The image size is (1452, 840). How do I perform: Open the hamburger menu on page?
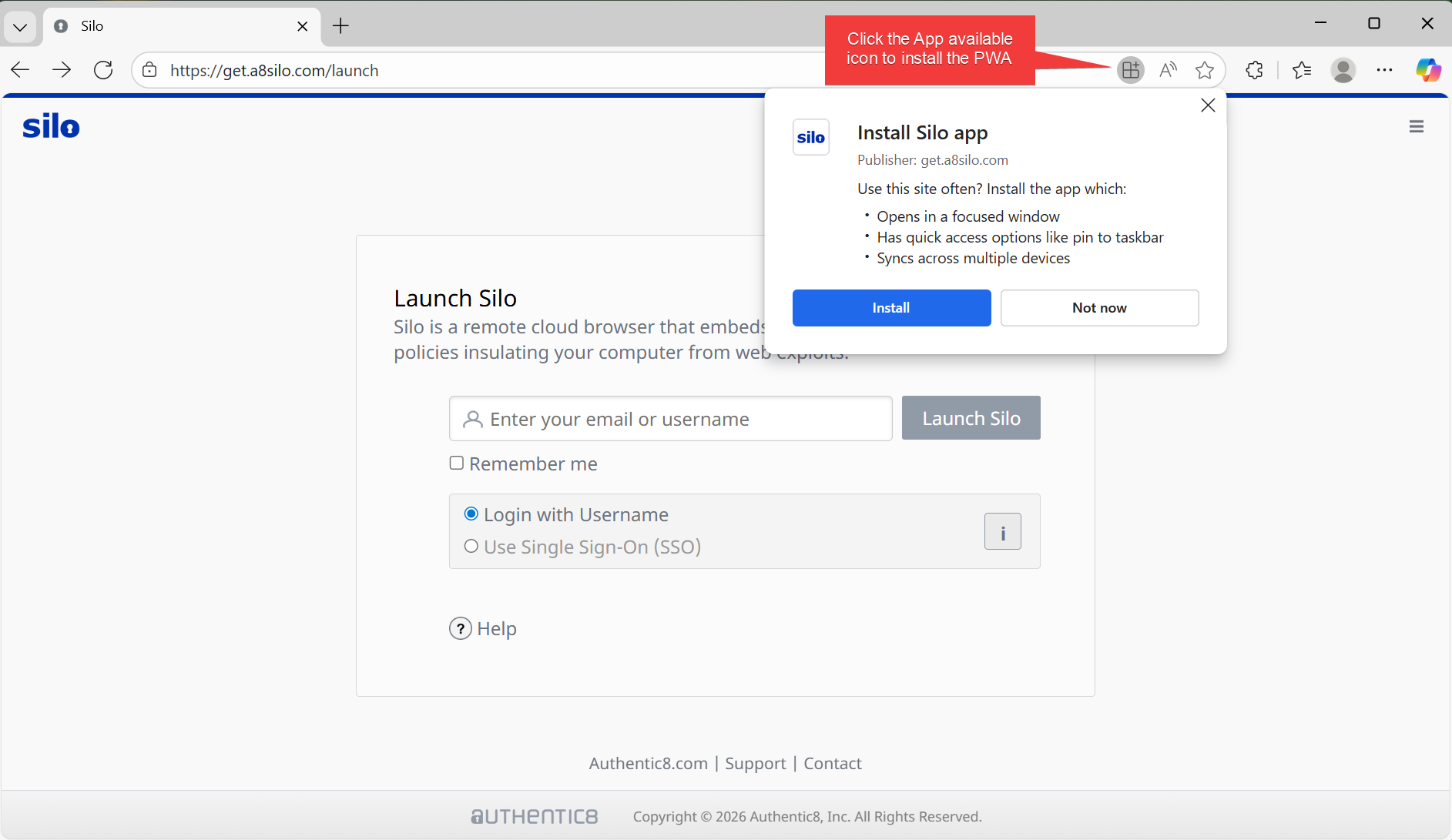pos(1416,126)
